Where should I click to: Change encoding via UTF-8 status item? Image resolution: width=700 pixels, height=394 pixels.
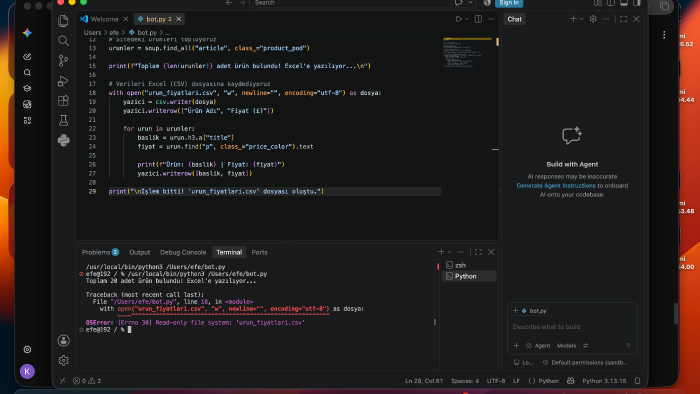[x=496, y=381]
